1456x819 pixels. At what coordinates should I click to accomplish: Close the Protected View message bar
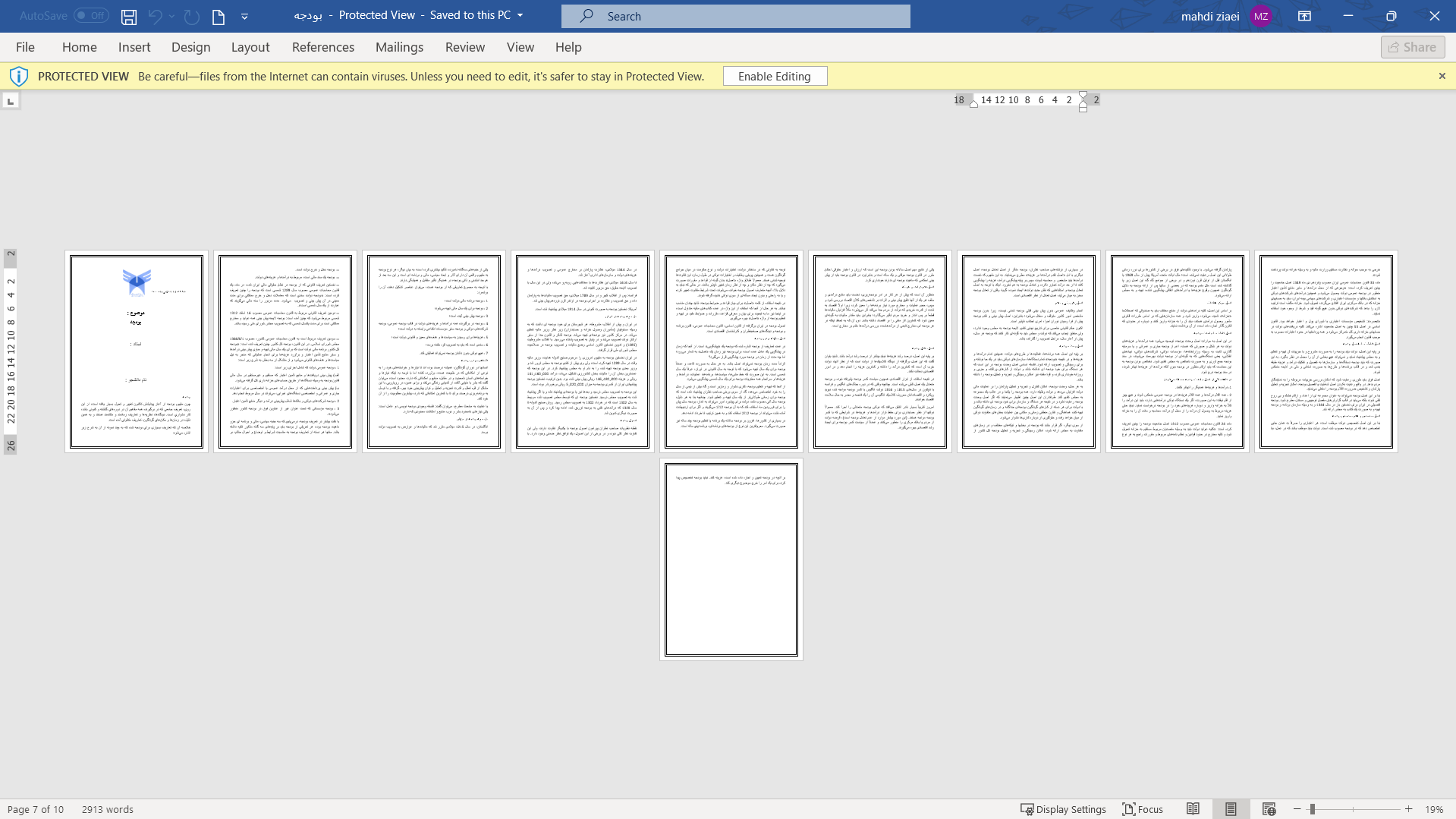pyautogui.click(x=1442, y=76)
